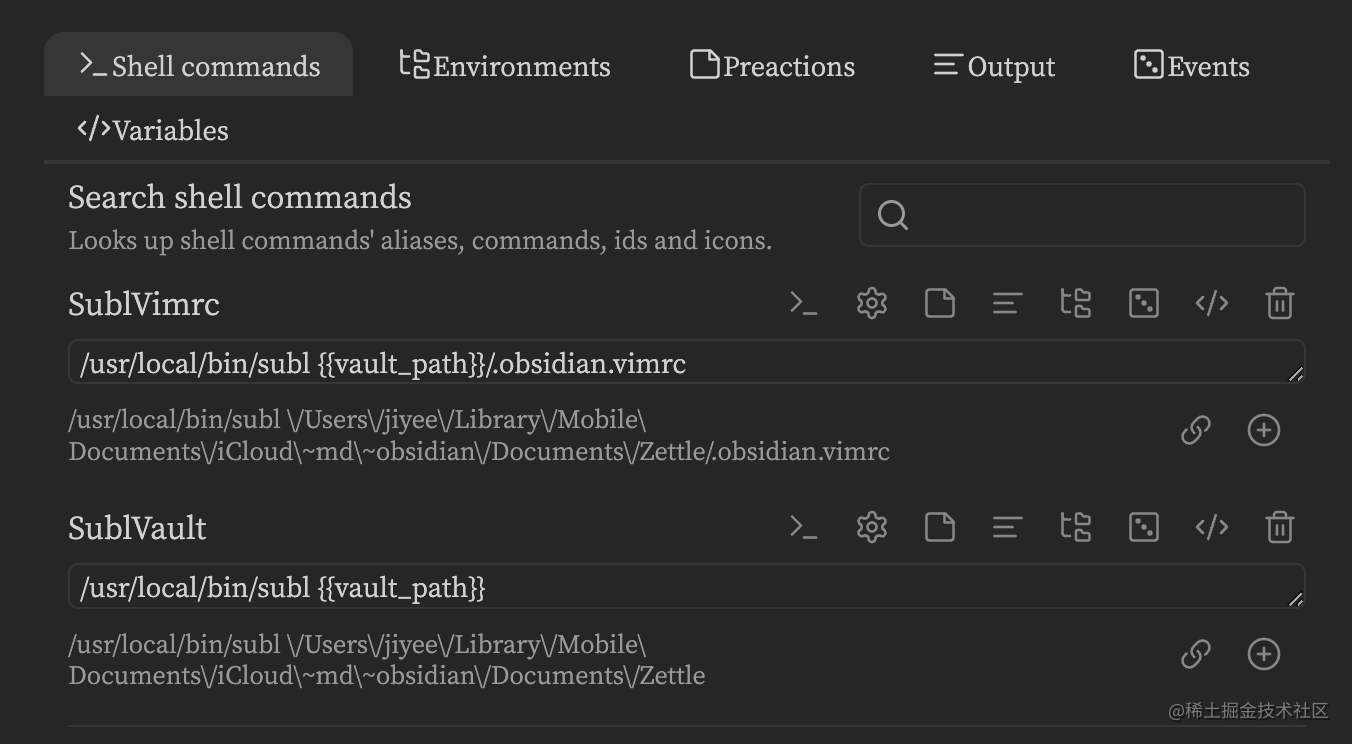The image size is (1352, 744).
Task: Select the Events tab
Action: point(1192,66)
